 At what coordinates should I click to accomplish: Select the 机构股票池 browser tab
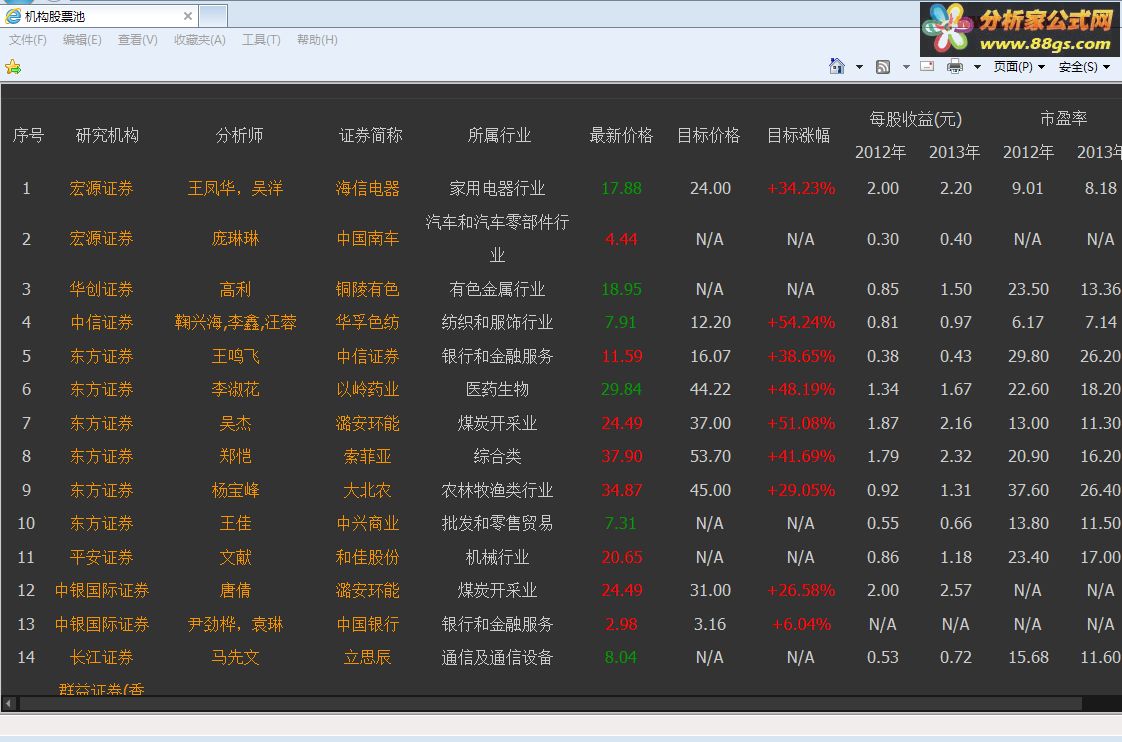99,16
